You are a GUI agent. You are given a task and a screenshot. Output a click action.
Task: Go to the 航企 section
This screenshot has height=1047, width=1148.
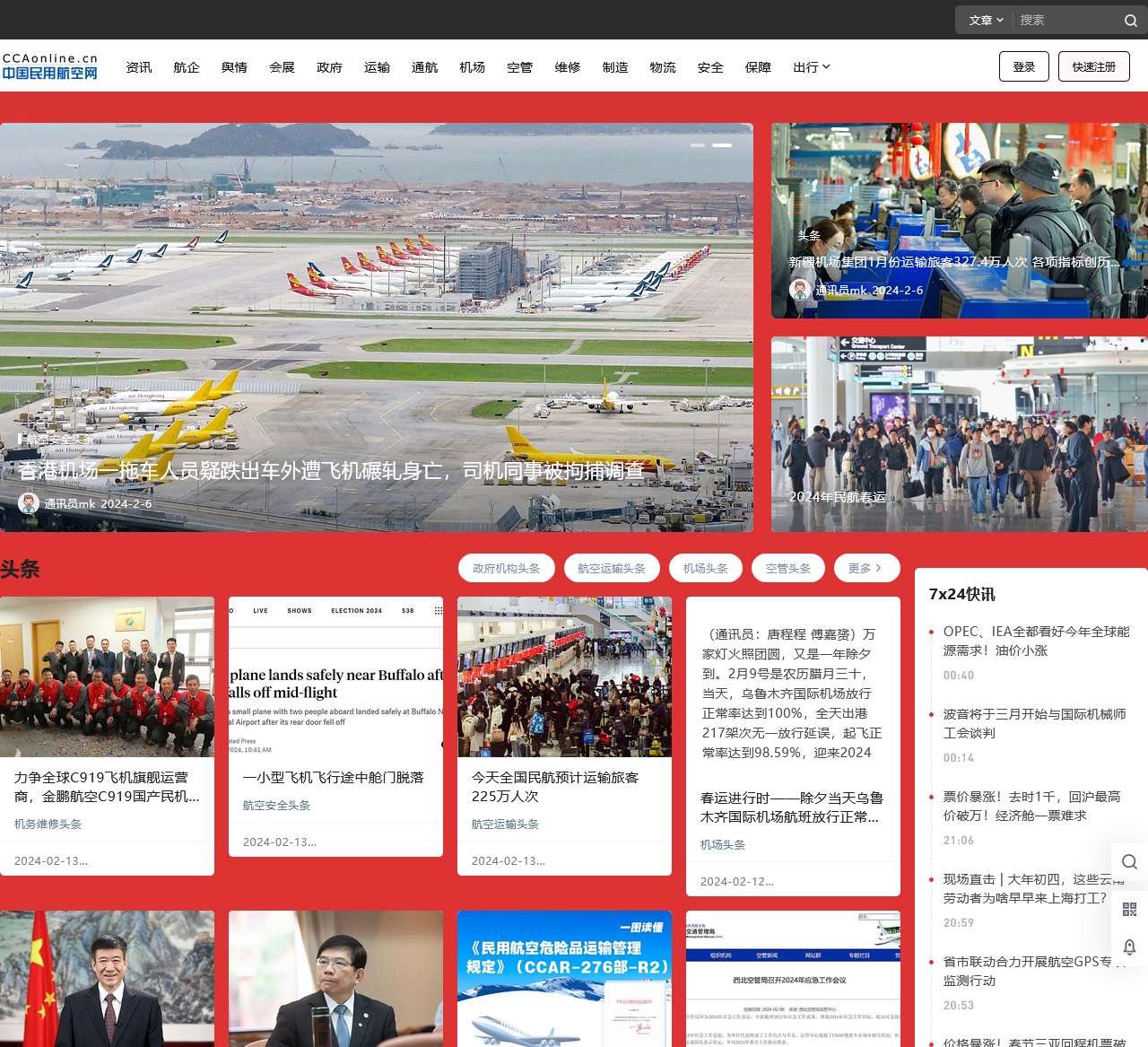[x=187, y=67]
